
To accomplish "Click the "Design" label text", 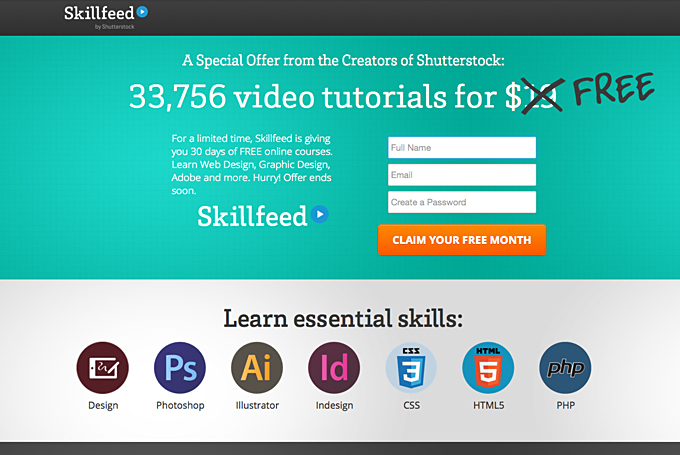I will click(x=103, y=405).
